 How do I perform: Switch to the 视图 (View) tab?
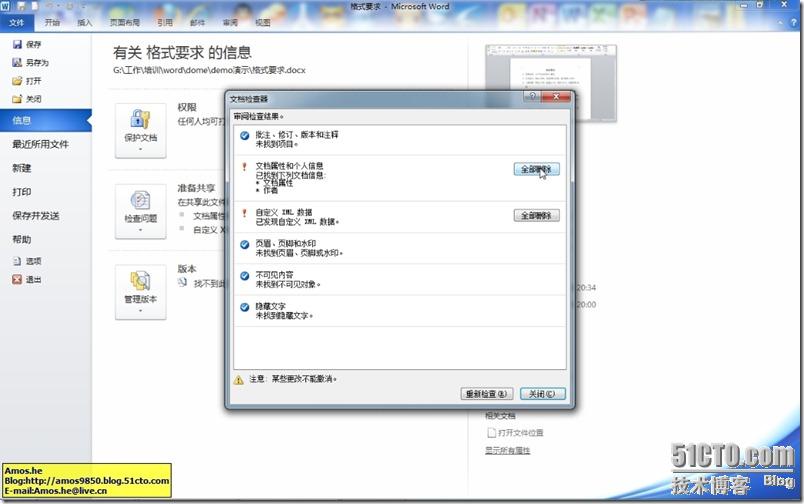(263, 23)
